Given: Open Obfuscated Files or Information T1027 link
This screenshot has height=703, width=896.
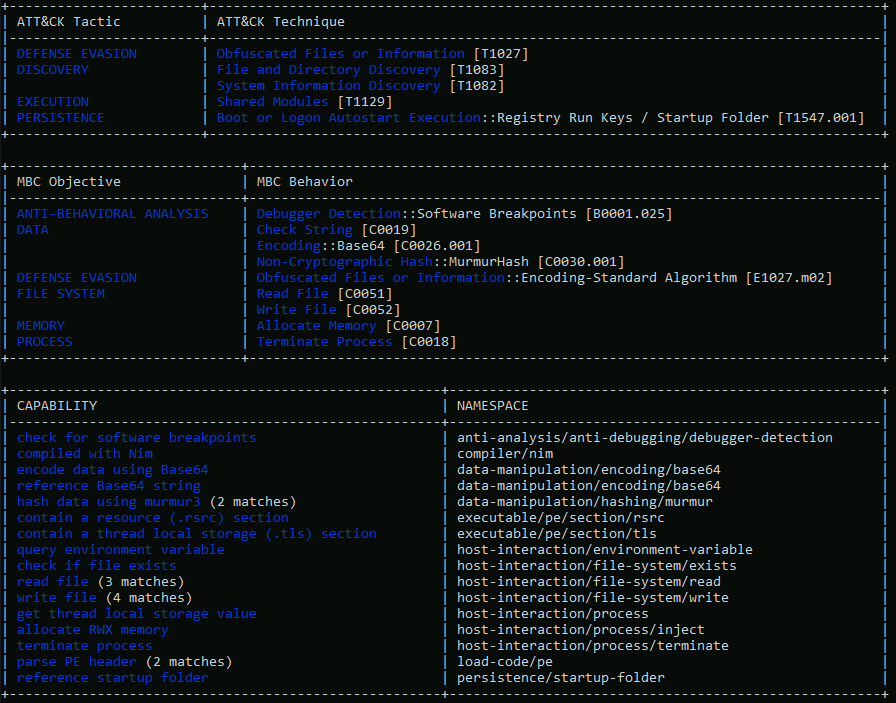Looking at the screenshot, I should [x=340, y=54].
